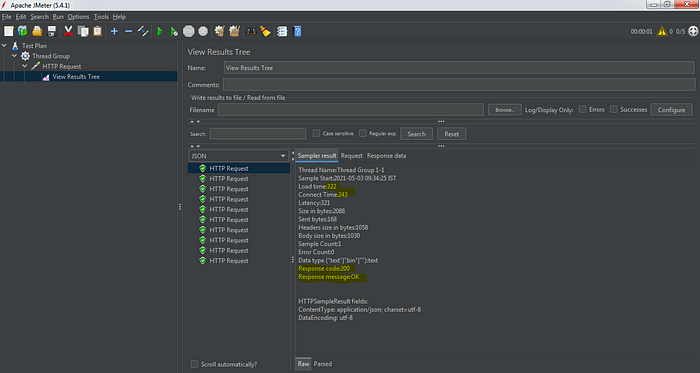Click the Open file folder icon
The width and height of the screenshot is (700, 373).
click(x=38, y=31)
